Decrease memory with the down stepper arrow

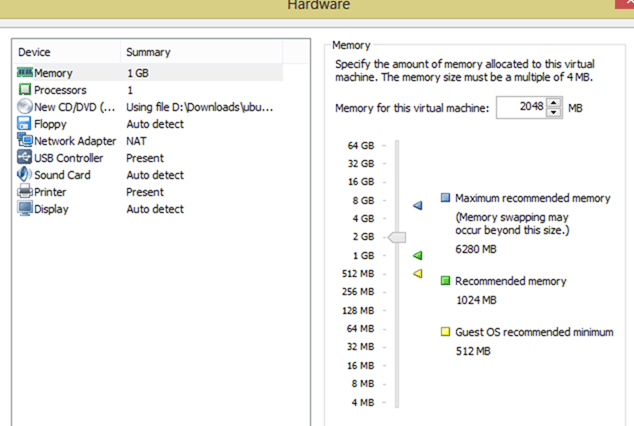pos(553,112)
